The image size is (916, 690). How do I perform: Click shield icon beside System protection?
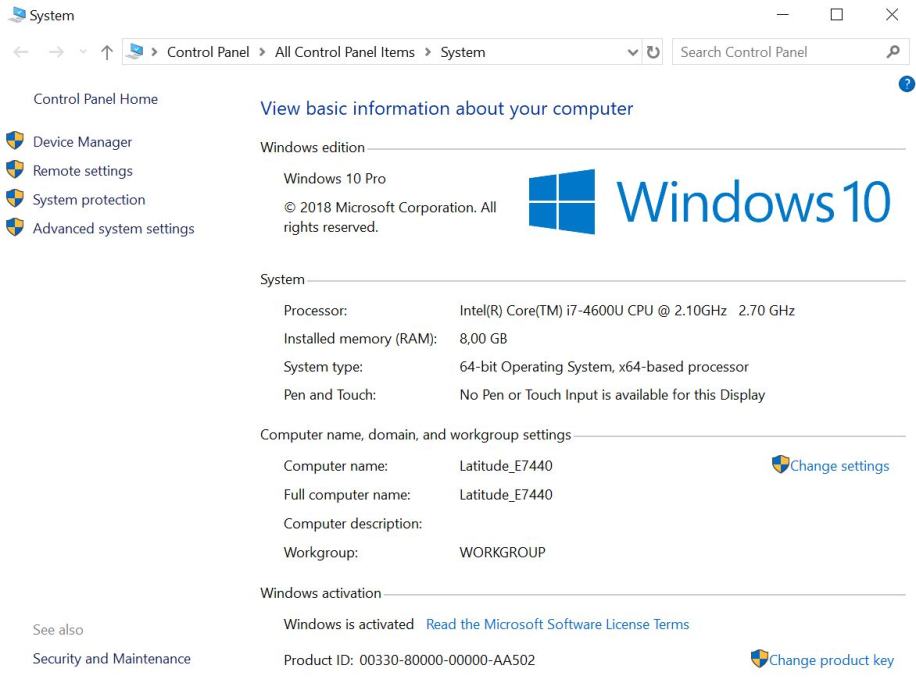[15, 199]
